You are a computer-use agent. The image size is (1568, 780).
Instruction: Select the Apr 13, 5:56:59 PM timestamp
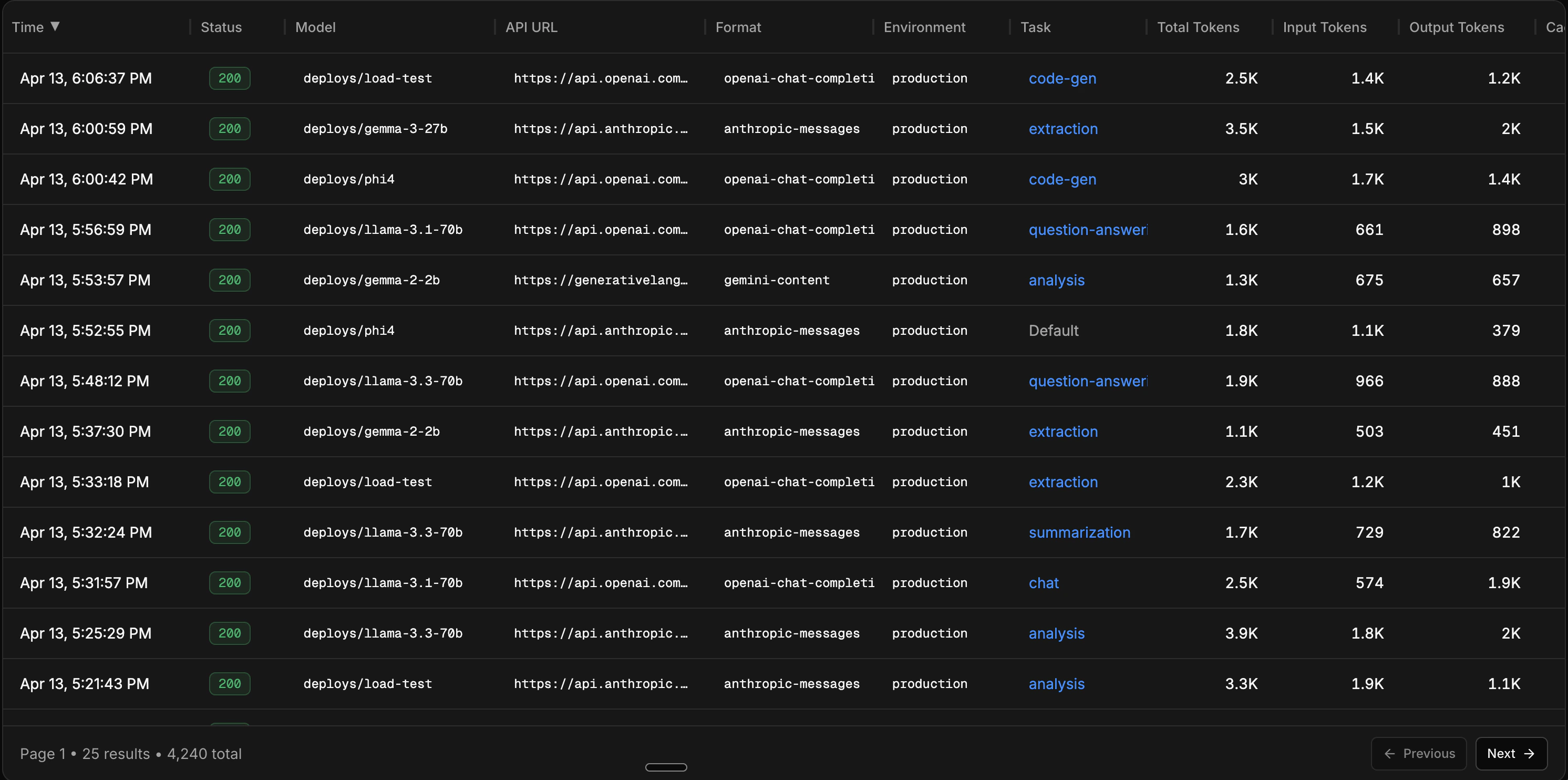85,230
